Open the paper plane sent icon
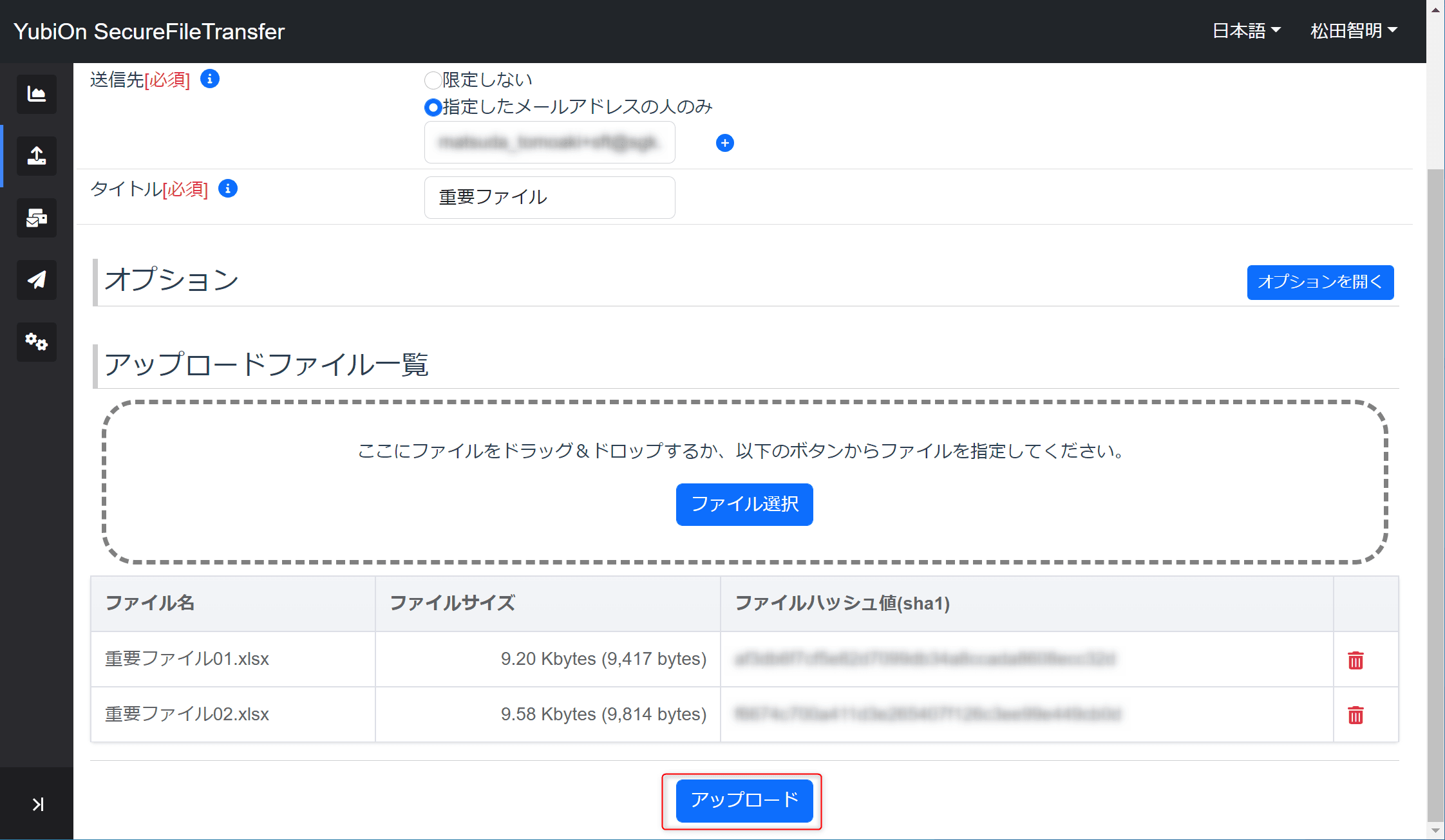The height and width of the screenshot is (840, 1445). pyautogui.click(x=37, y=279)
